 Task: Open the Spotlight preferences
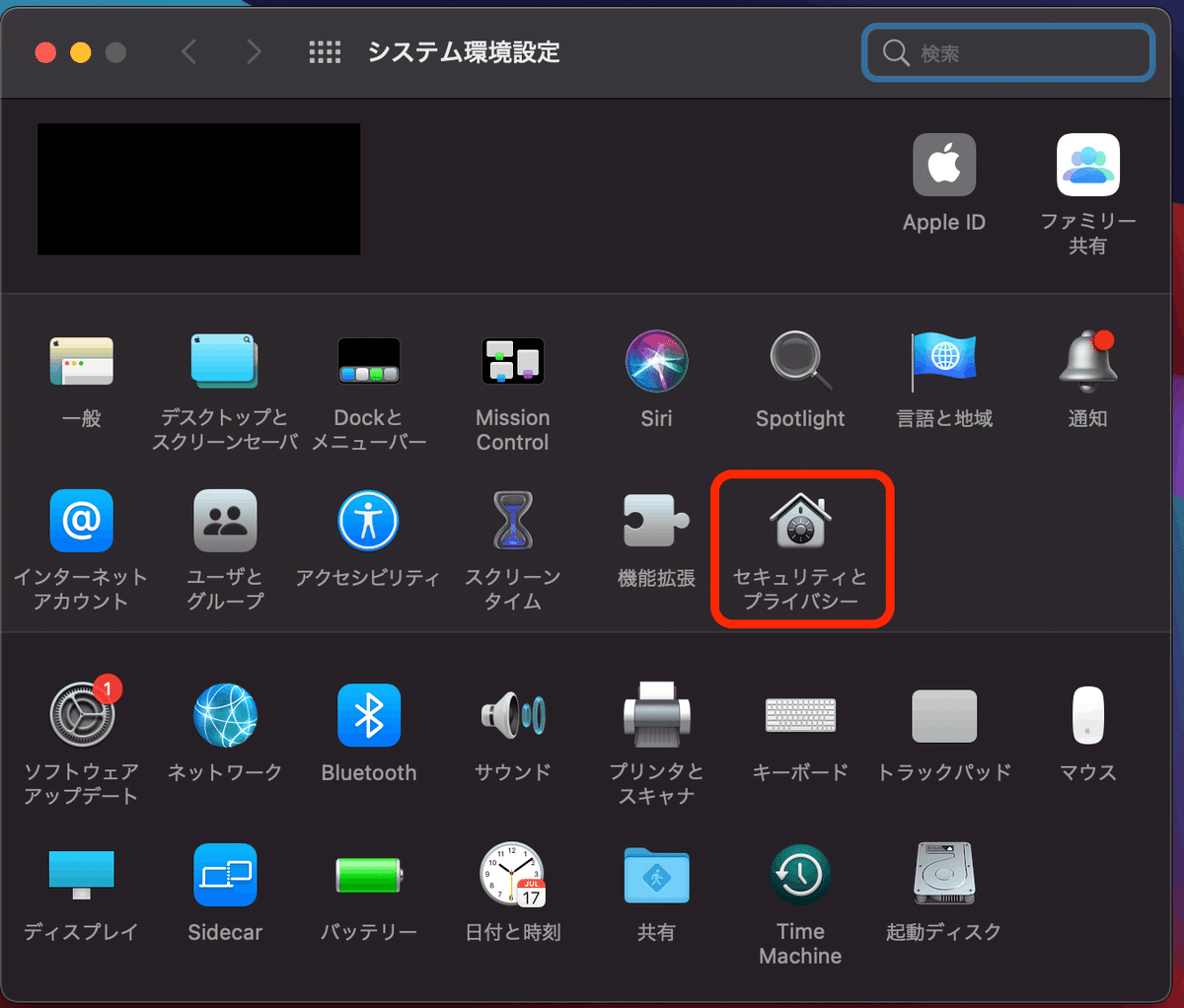click(800, 361)
